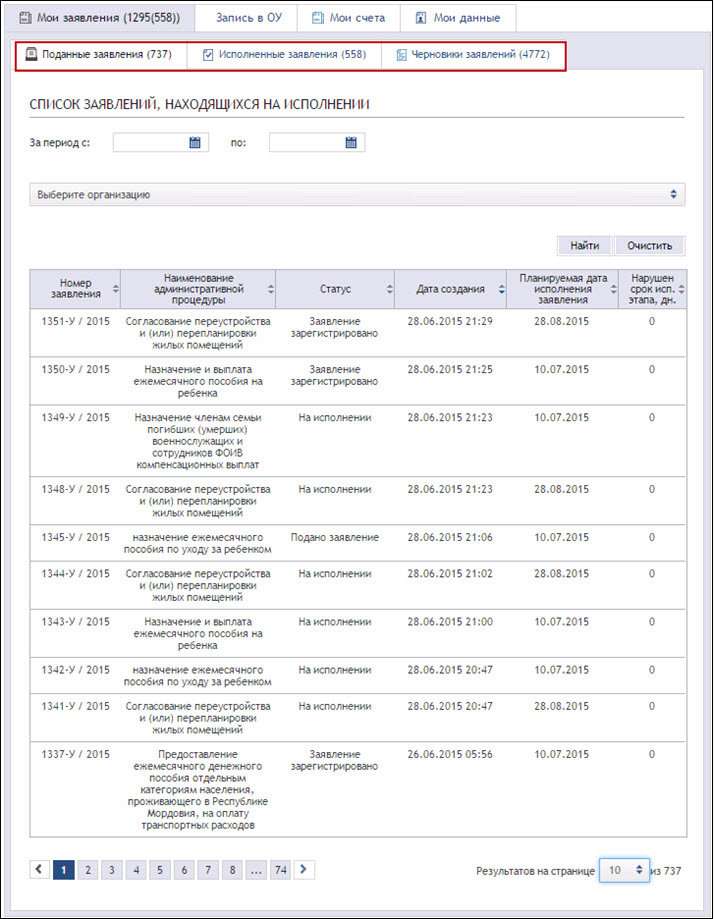The image size is (714, 919).
Task: Focus the по end date field
Action: [317, 142]
